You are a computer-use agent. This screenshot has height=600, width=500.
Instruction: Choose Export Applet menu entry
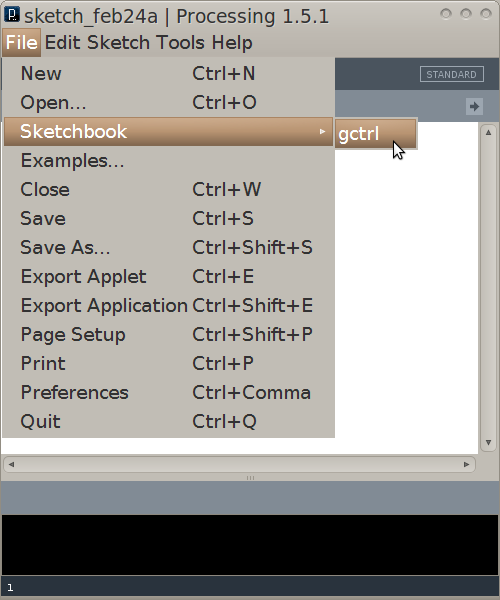coord(168,277)
